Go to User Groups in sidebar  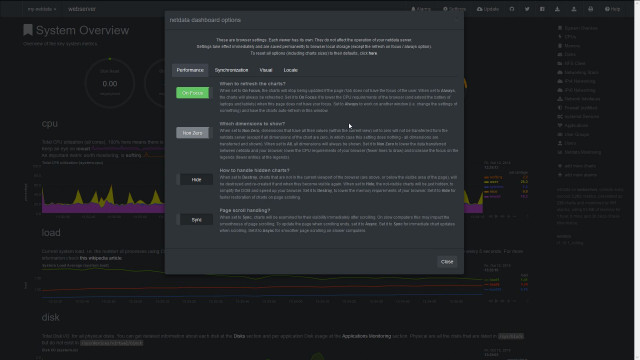click(573, 134)
